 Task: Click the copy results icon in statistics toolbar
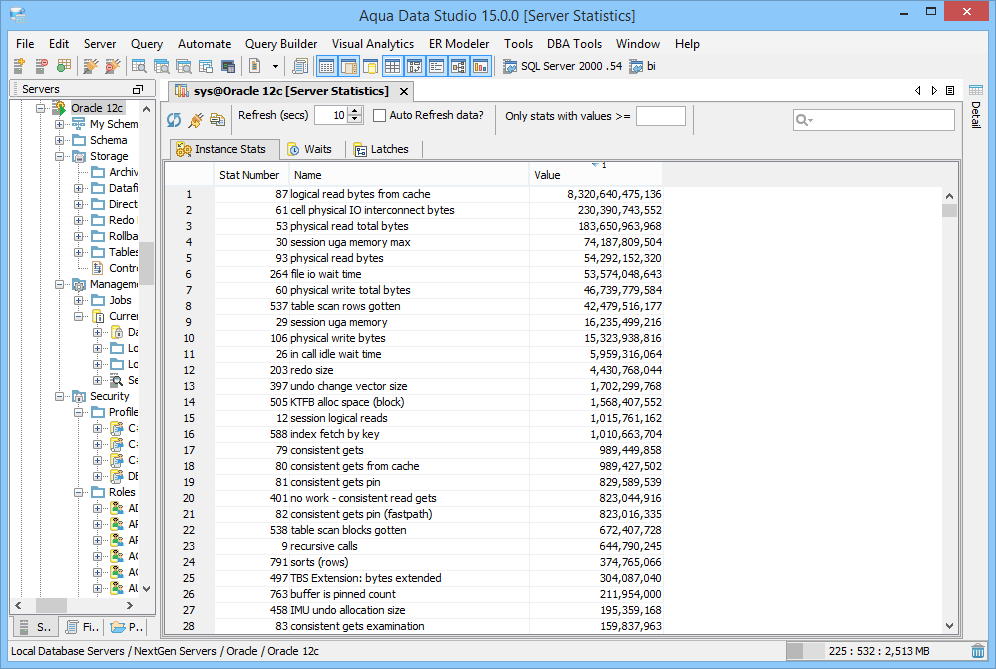217,119
